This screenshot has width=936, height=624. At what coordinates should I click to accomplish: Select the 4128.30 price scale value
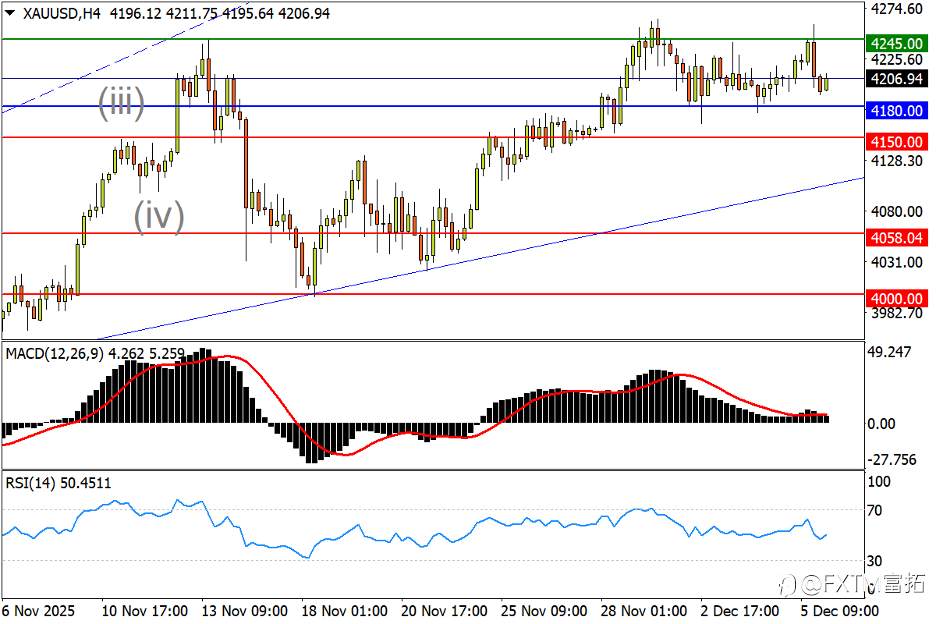pos(897,160)
